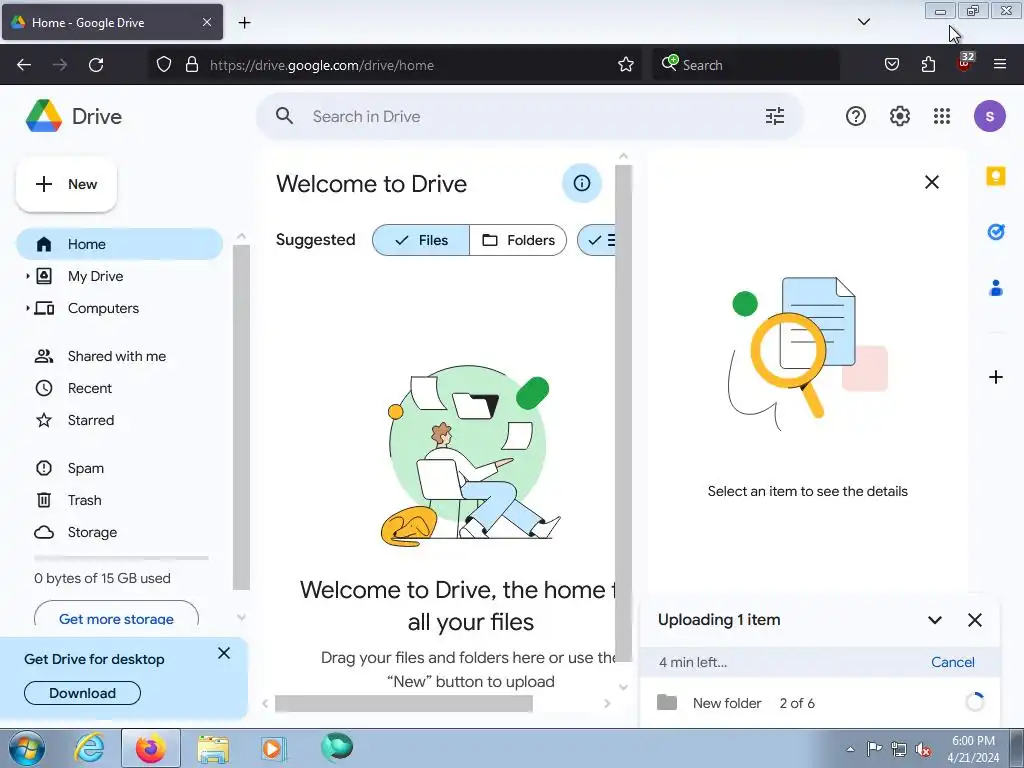The image size is (1024, 768).
Task: Close the Uploading 1 item panel
Action: (x=974, y=620)
